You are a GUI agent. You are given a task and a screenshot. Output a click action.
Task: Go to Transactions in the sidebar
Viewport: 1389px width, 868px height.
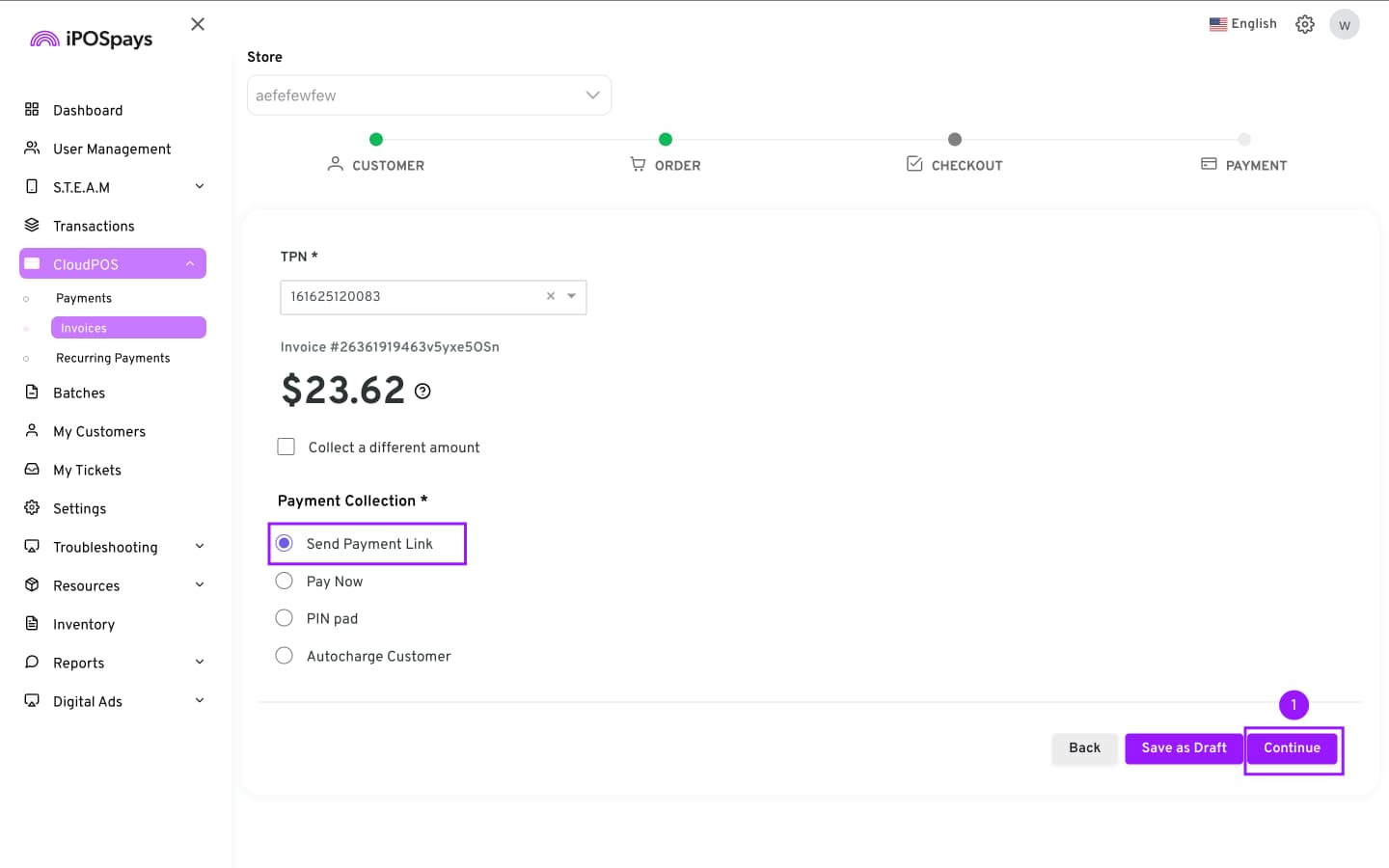click(94, 226)
